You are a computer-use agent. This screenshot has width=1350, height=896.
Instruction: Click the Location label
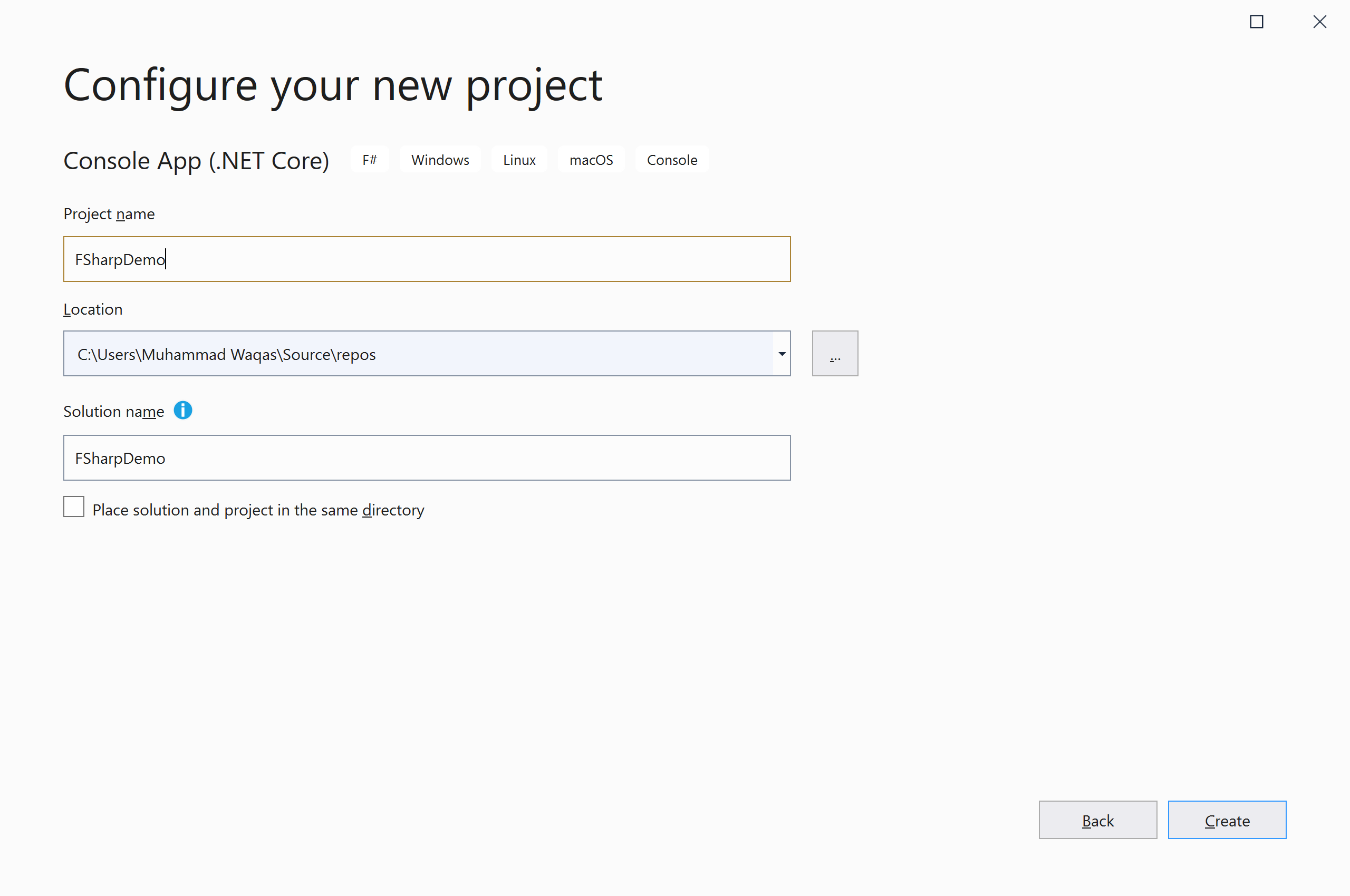coord(93,309)
